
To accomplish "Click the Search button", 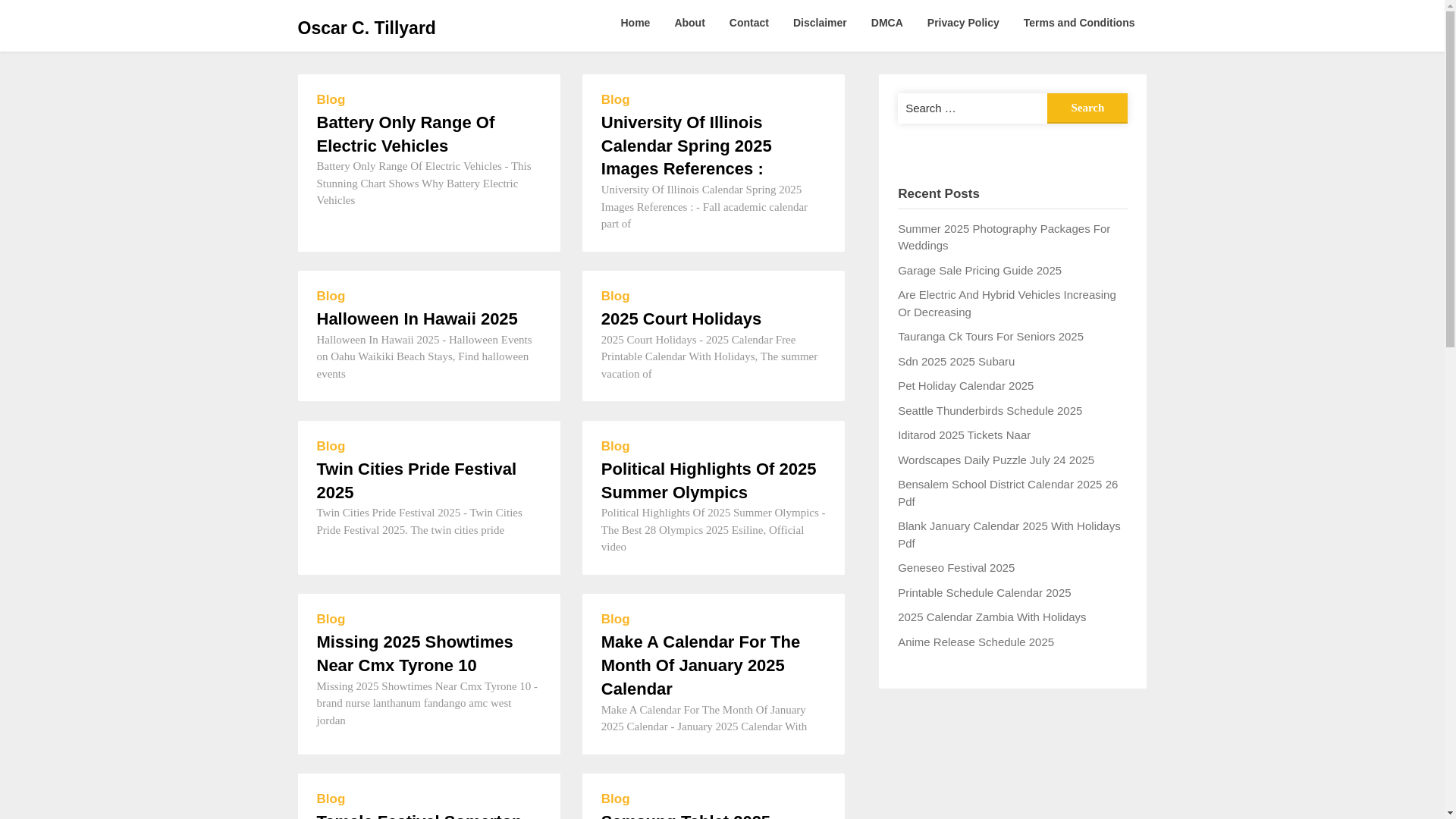I will pos(1087,108).
